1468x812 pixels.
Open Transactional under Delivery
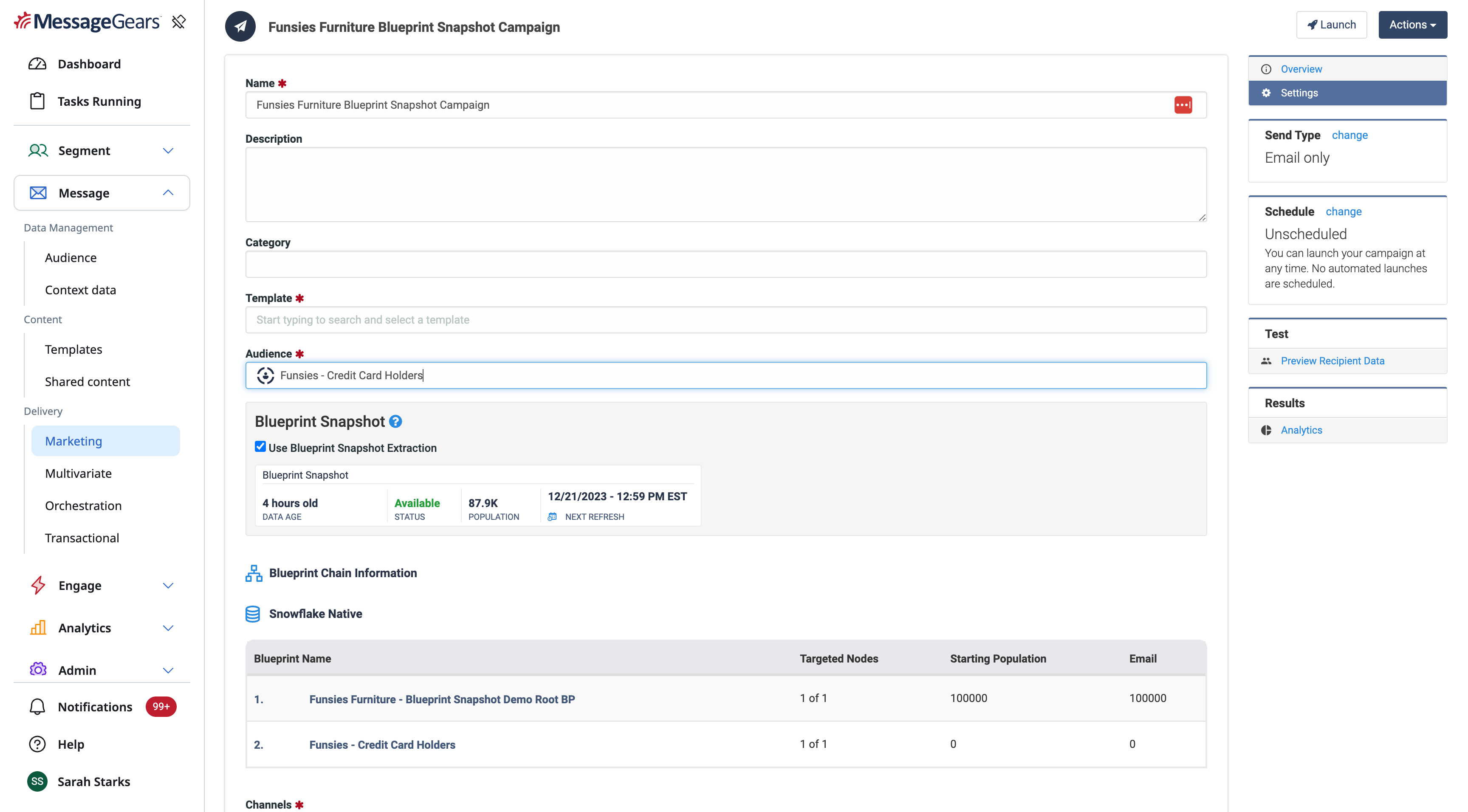coord(82,539)
